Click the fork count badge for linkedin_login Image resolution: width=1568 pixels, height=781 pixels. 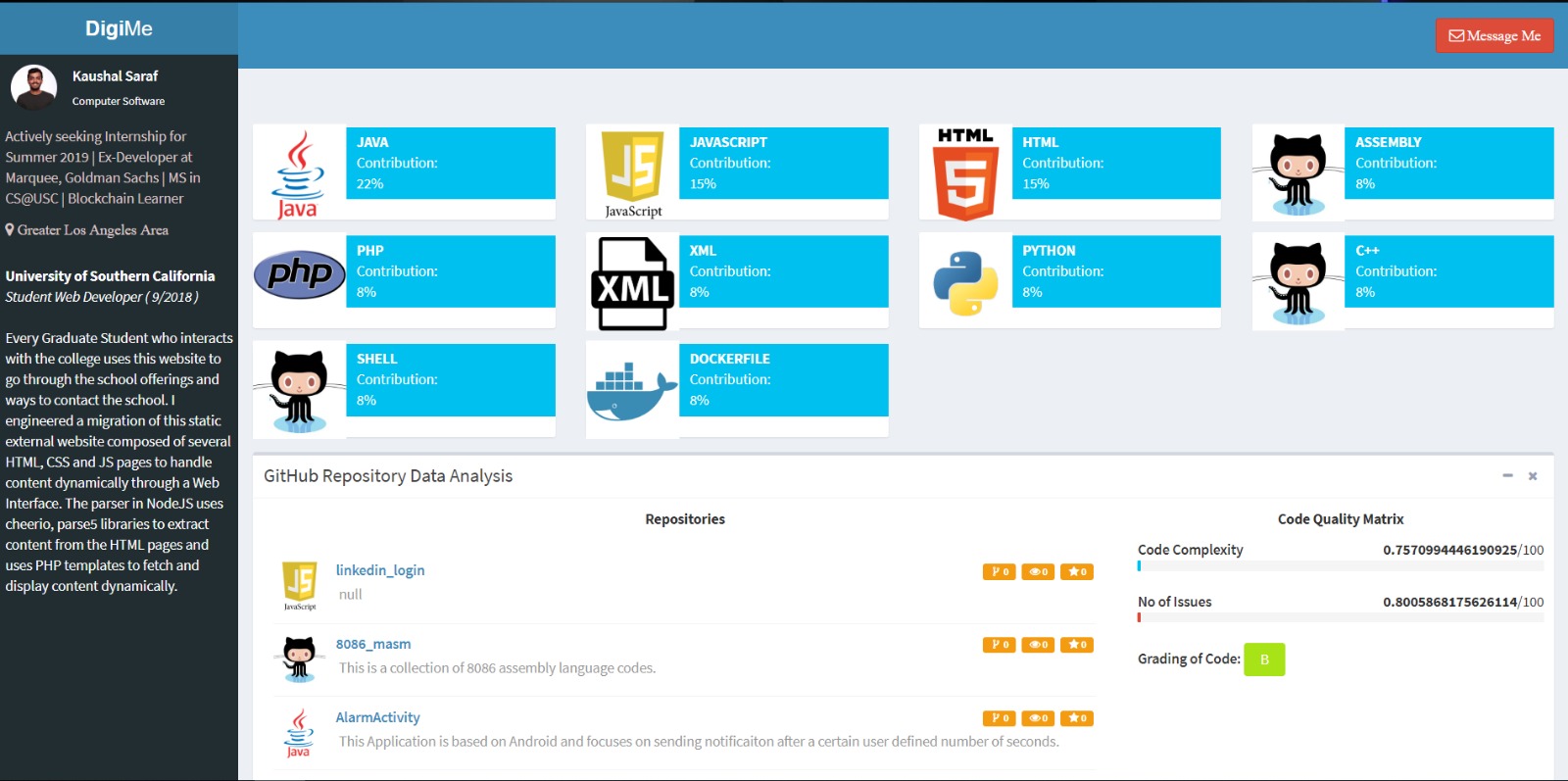click(999, 572)
